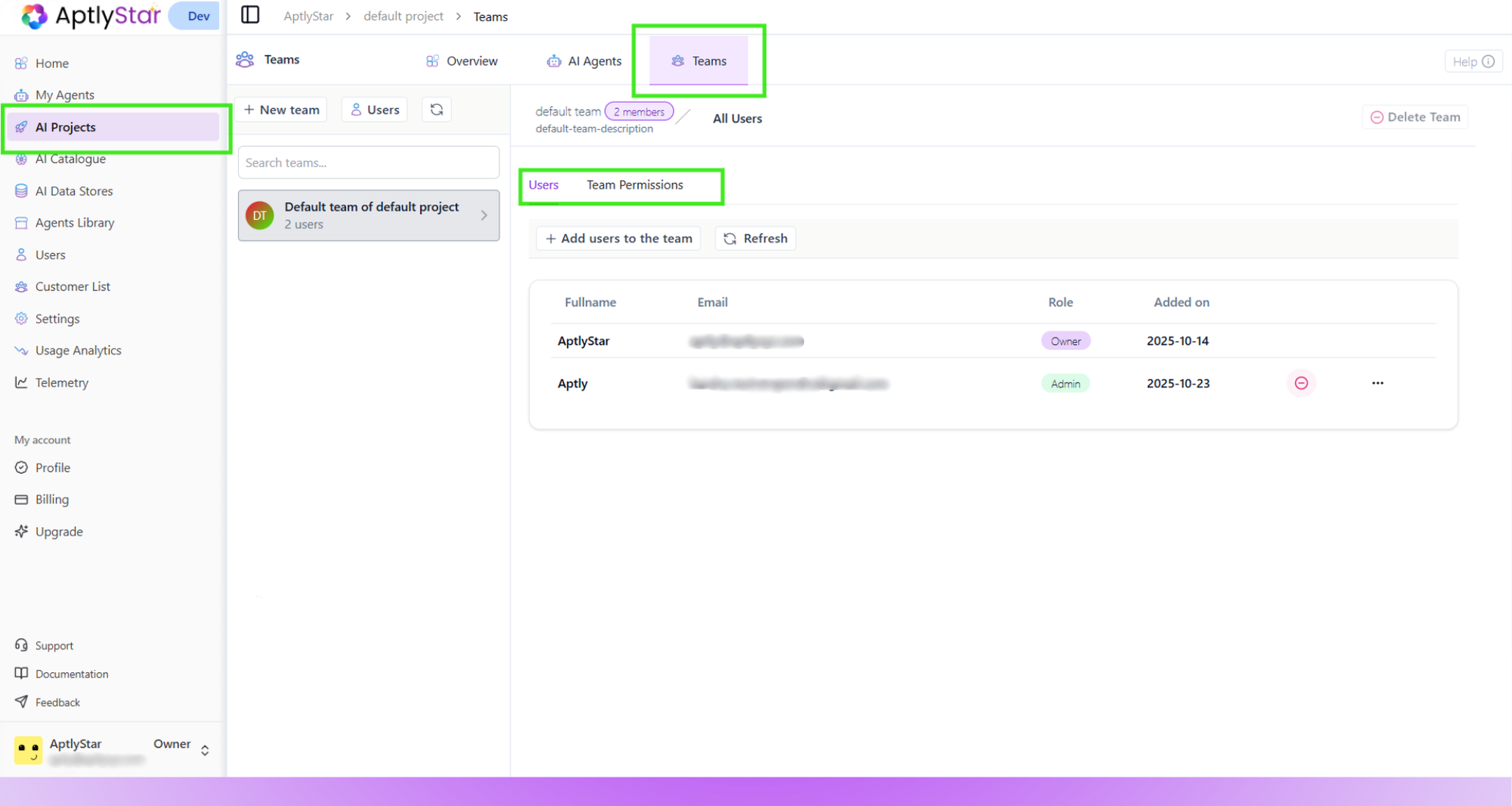Image resolution: width=1512 pixels, height=806 pixels.
Task: Click the Refresh button in users panel
Action: click(x=755, y=238)
